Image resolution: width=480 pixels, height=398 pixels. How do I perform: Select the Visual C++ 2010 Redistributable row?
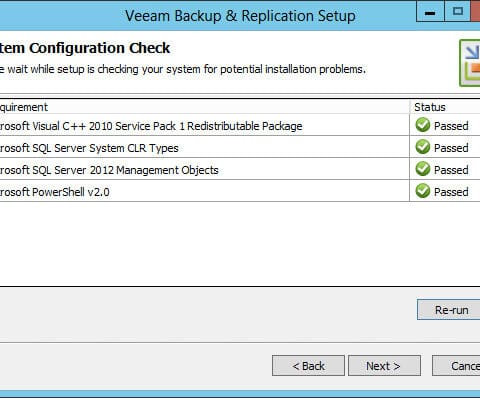[240, 125]
